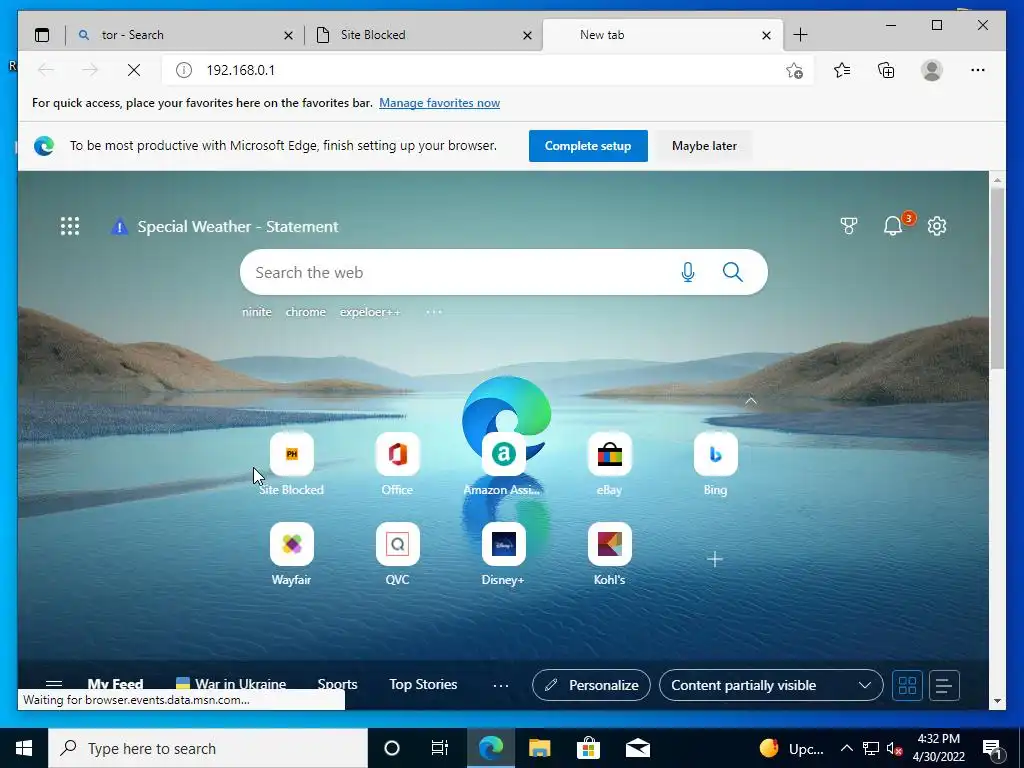Open the app launcher grid

[x=70, y=227]
